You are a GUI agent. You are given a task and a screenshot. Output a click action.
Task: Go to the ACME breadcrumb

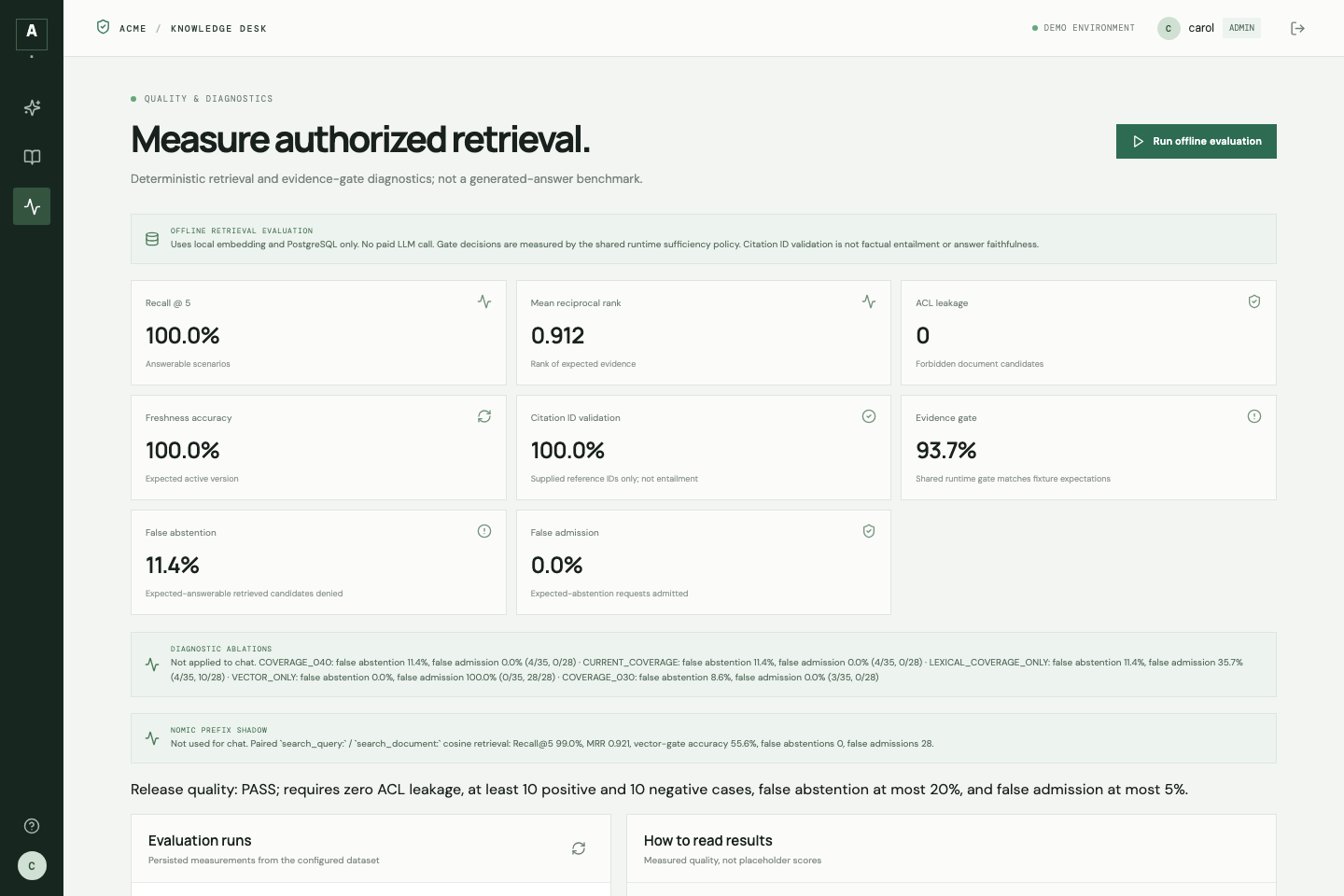(133, 29)
